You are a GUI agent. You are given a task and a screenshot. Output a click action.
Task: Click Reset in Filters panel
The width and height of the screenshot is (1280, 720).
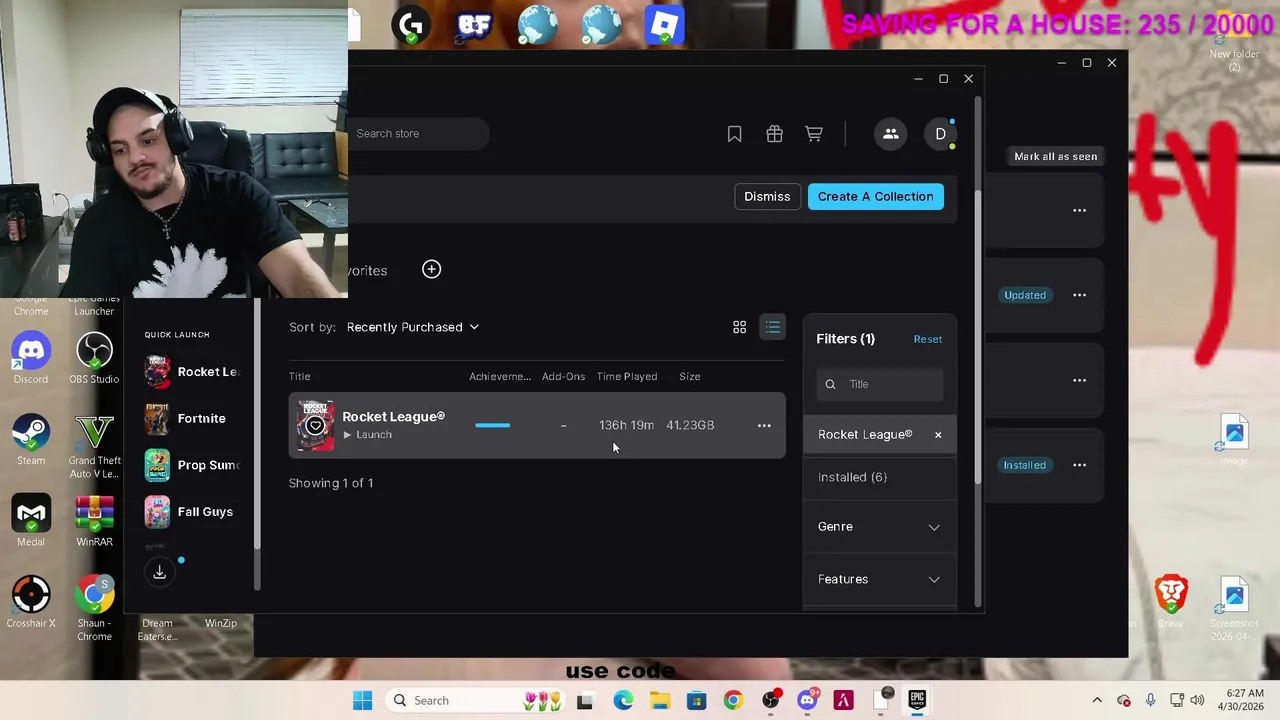pyautogui.click(x=927, y=339)
